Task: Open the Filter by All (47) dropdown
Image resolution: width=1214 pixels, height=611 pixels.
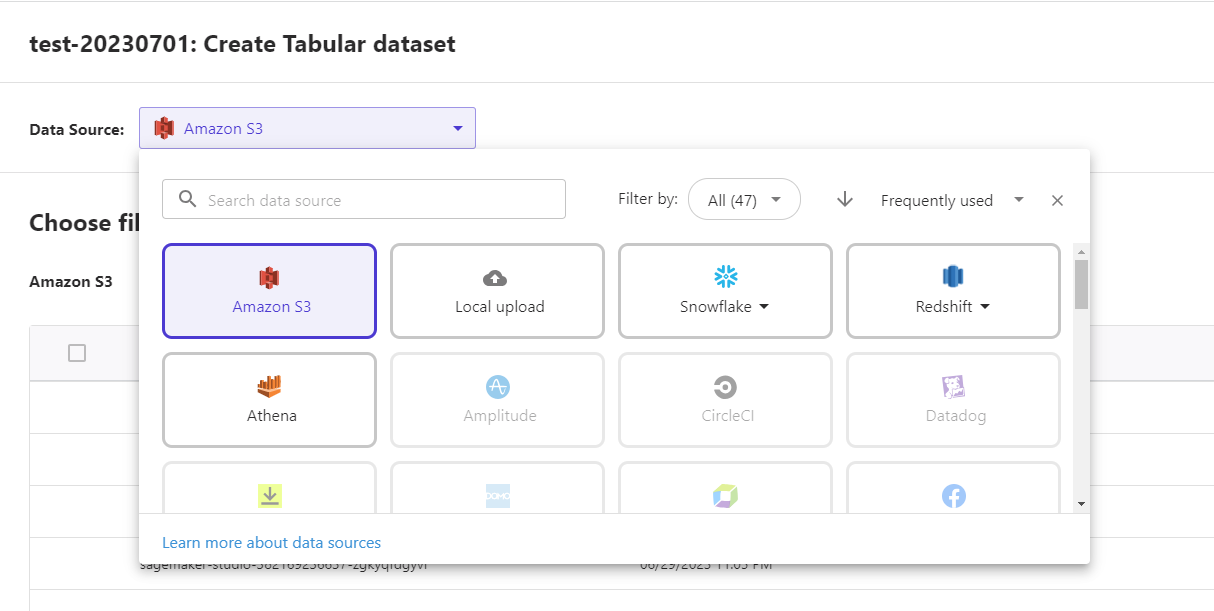Action: point(744,200)
